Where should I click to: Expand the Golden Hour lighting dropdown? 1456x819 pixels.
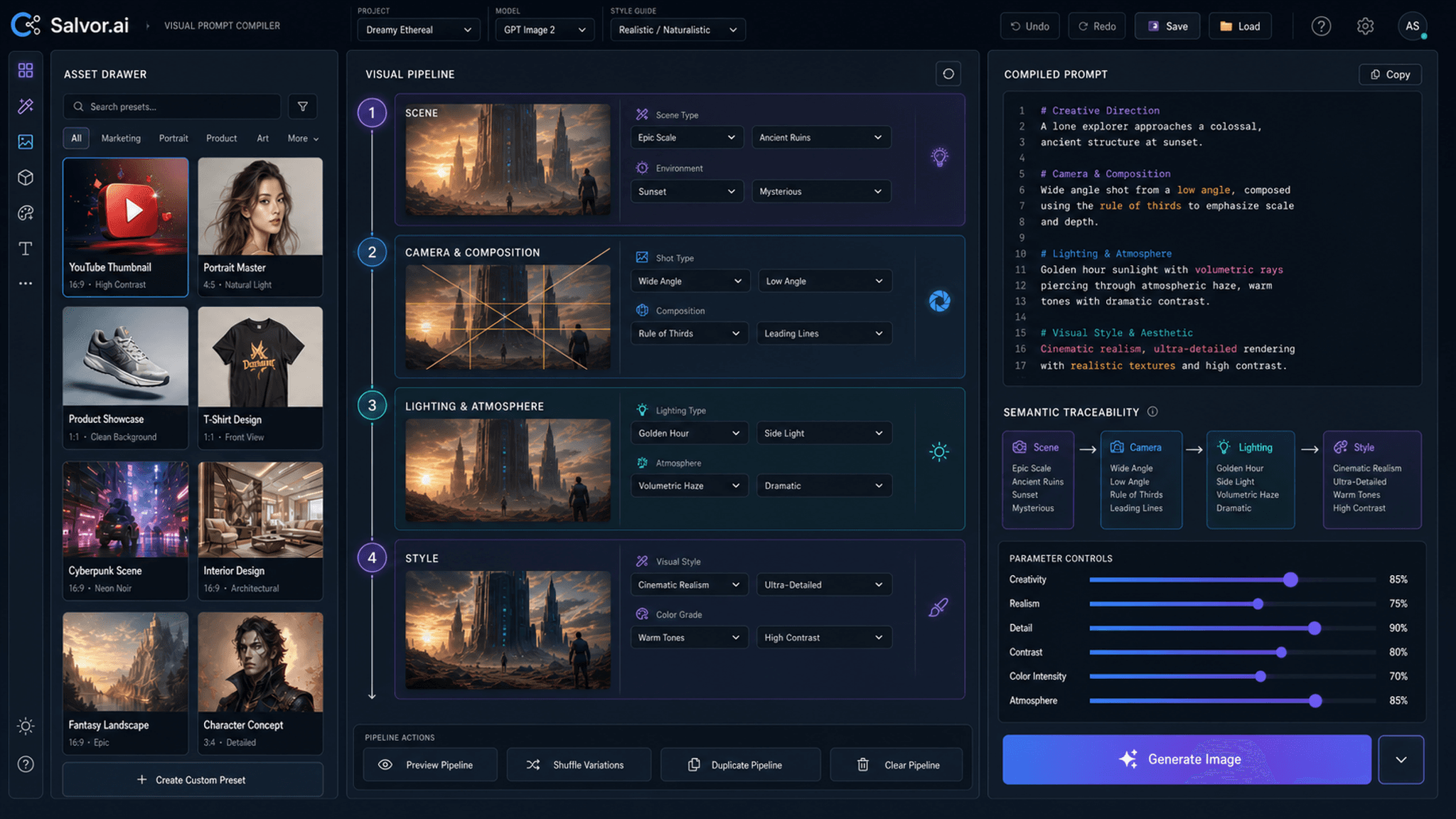point(689,433)
